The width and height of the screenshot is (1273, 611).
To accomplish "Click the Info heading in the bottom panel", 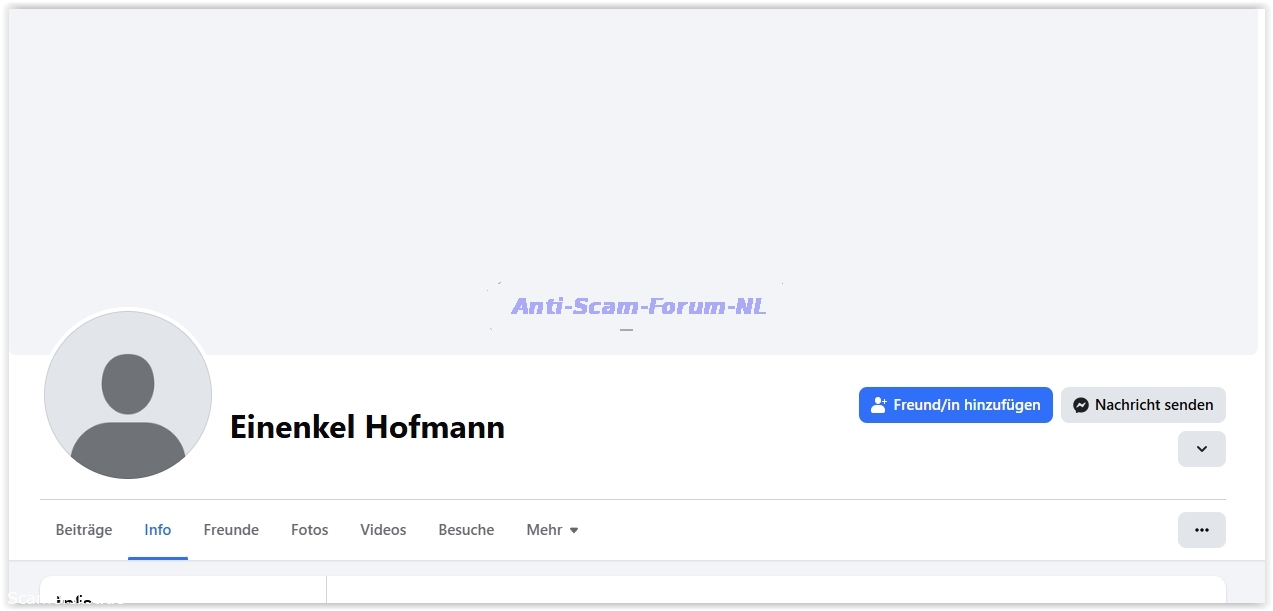I will tap(75, 600).
